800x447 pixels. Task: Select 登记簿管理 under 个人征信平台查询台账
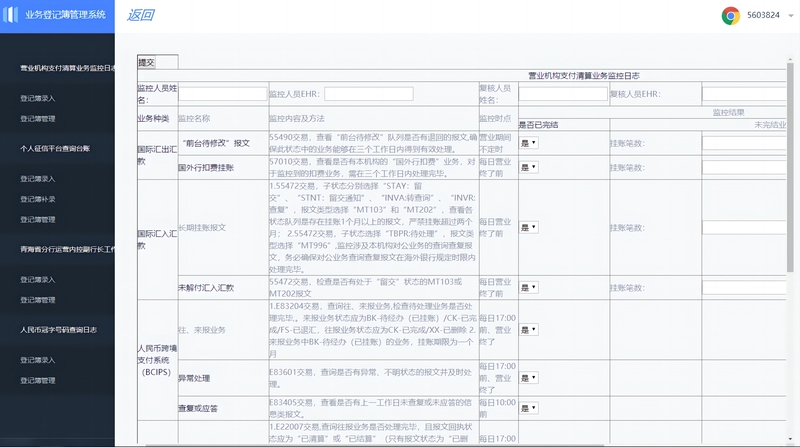click(38, 220)
